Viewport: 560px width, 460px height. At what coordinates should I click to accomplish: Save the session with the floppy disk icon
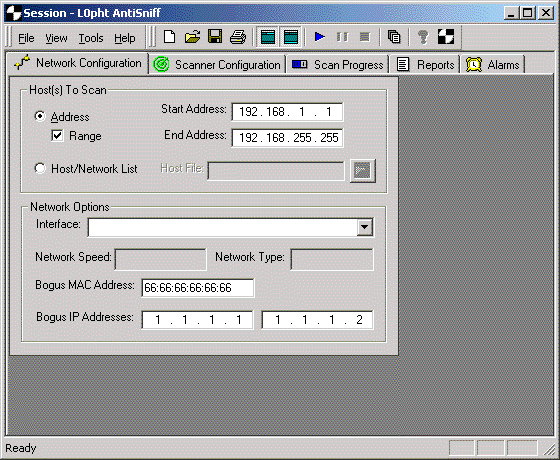click(x=215, y=37)
